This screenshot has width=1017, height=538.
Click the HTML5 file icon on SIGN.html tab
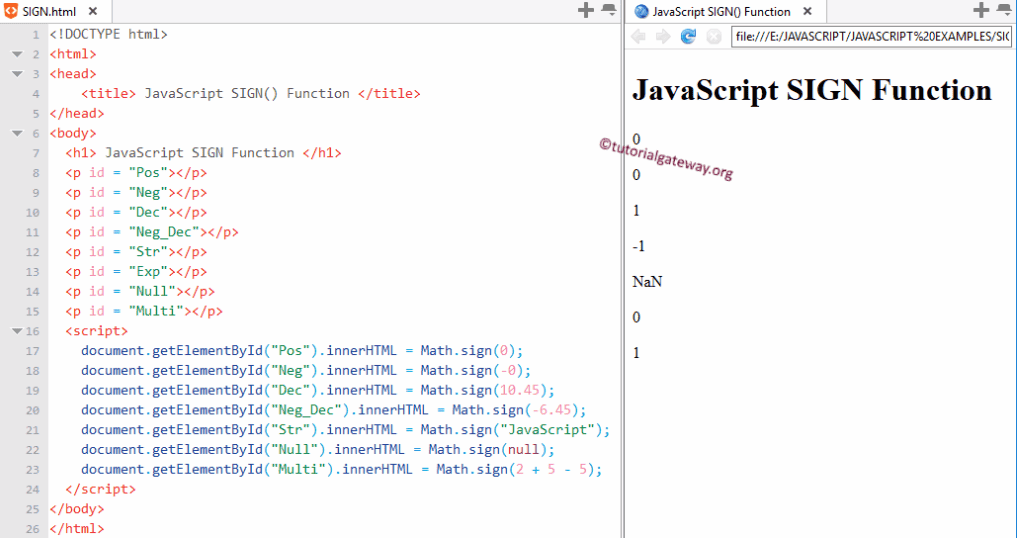11,11
